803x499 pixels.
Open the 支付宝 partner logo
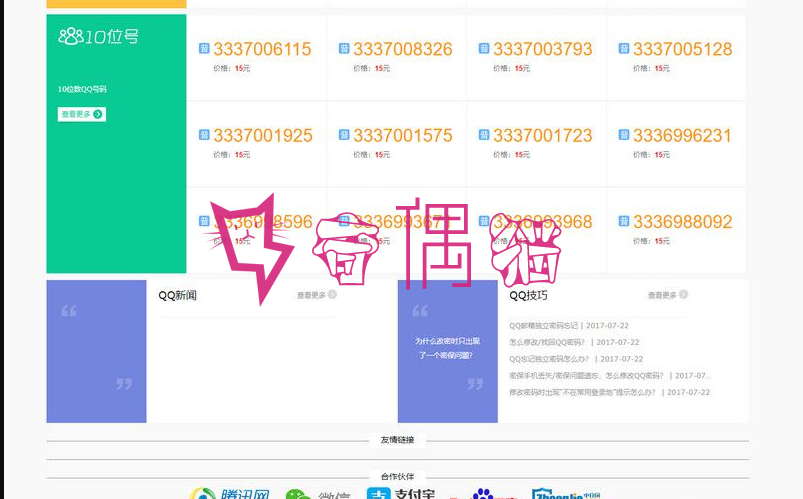pyautogui.click(x=401, y=494)
